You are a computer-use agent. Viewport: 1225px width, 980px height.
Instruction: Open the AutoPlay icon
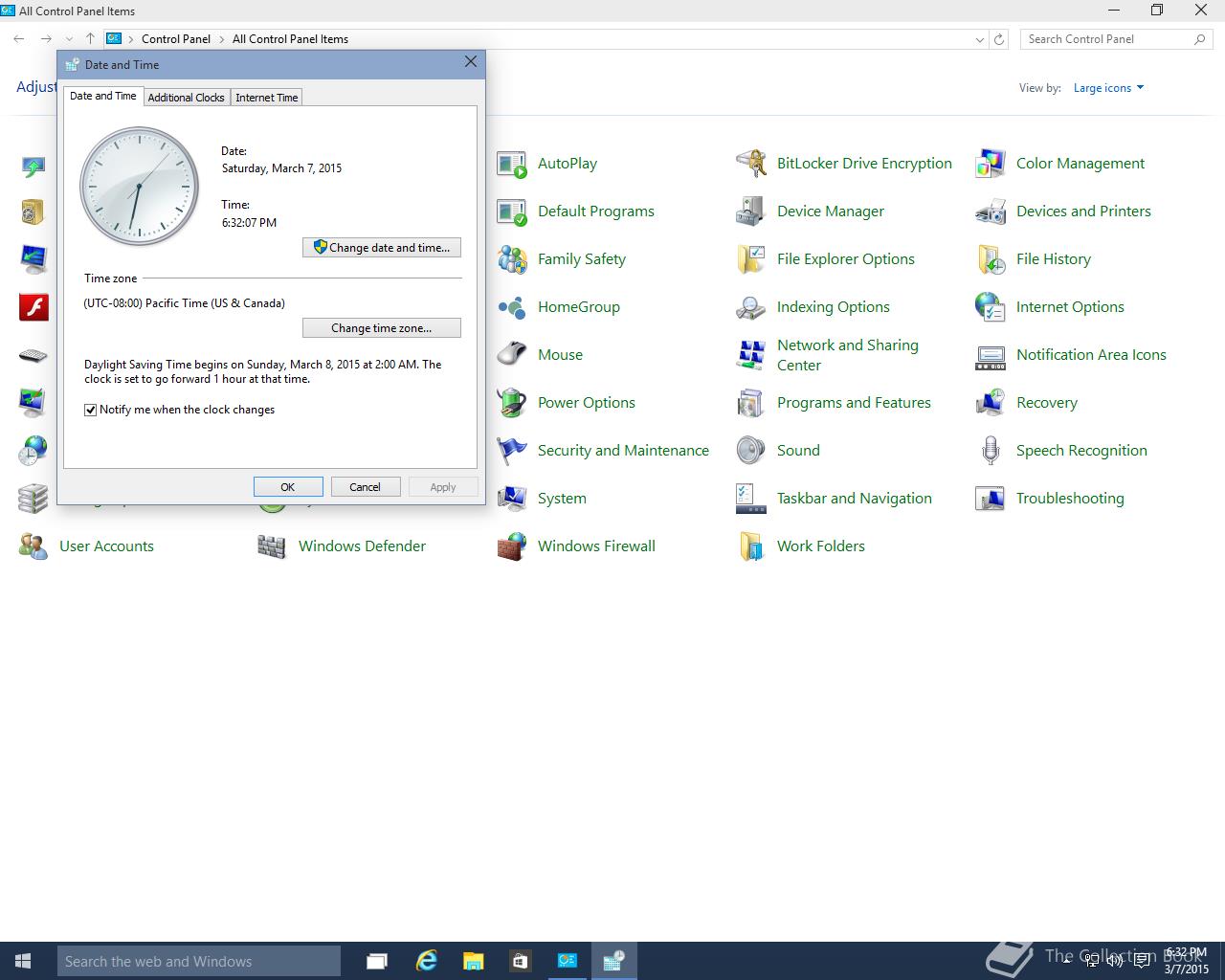coord(512,164)
